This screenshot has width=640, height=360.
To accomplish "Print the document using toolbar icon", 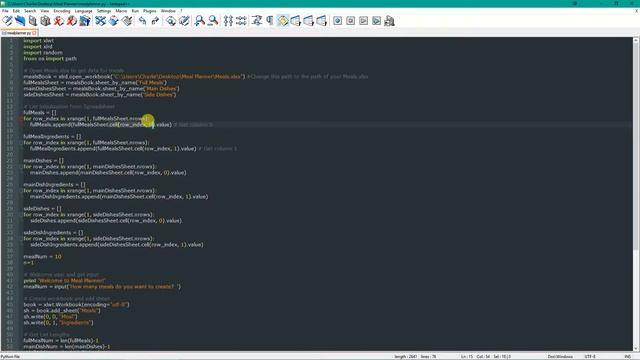I will [x=84, y=20].
